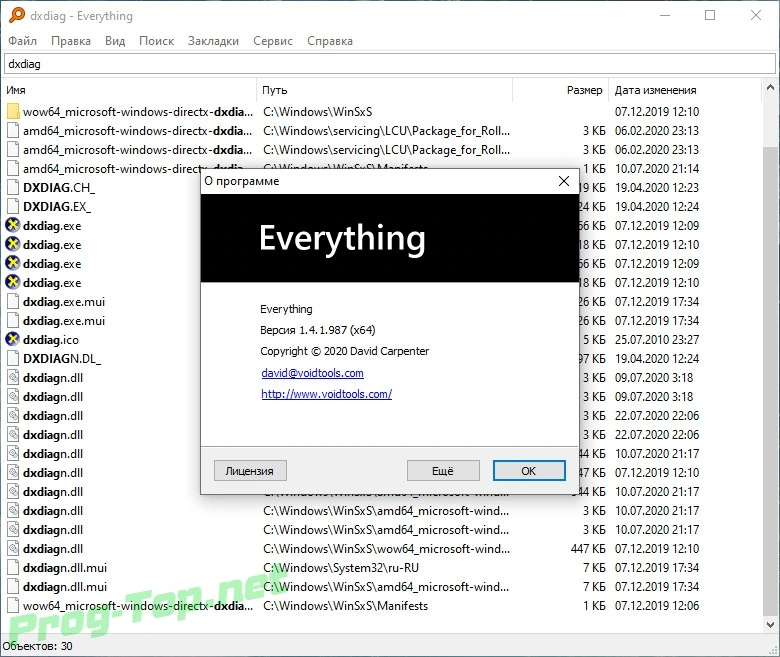Click the icon of dxdiagn.dll.mui in WinSxS\amd64 path
Screen dimensions: 780x657
pyautogui.click(x=13, y=586)
